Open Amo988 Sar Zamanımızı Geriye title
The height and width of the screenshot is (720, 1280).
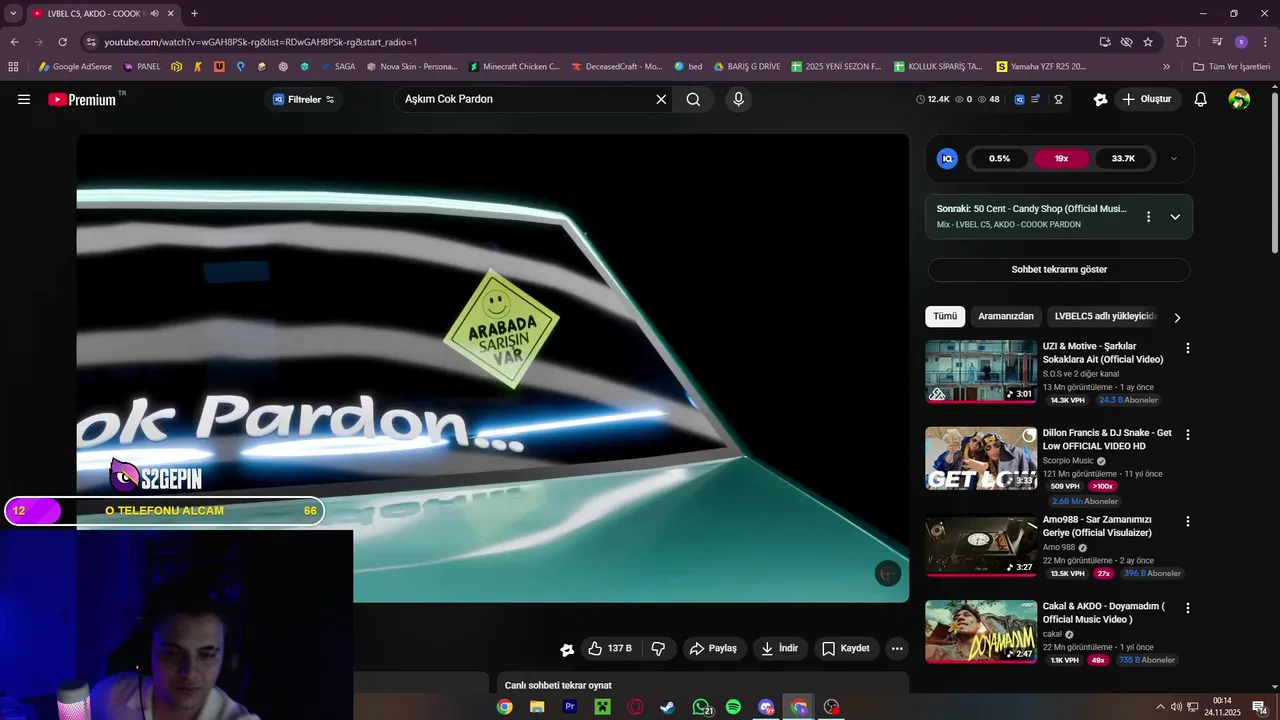1097,526
